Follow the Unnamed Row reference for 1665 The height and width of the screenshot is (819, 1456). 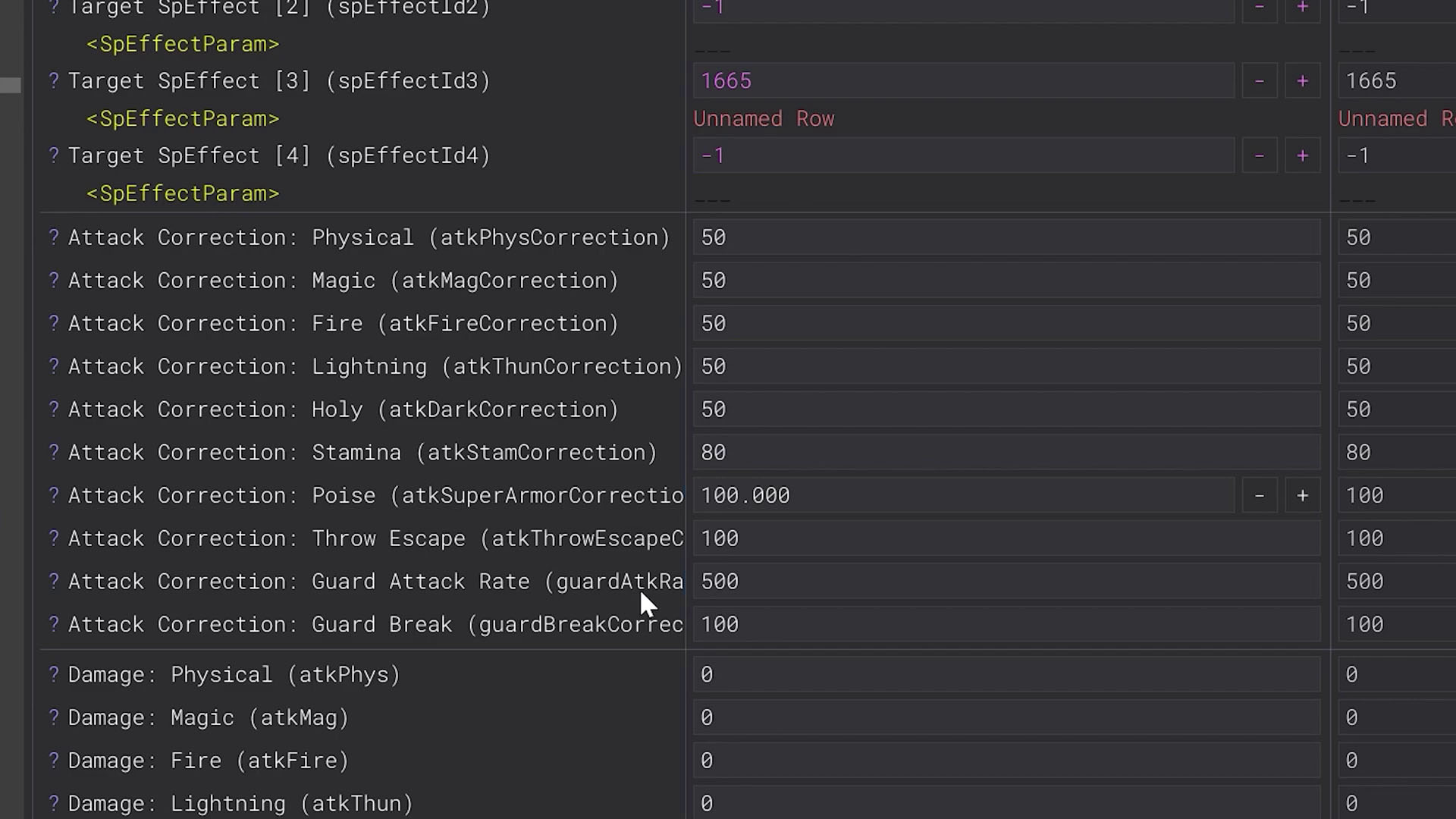(764, 119)
